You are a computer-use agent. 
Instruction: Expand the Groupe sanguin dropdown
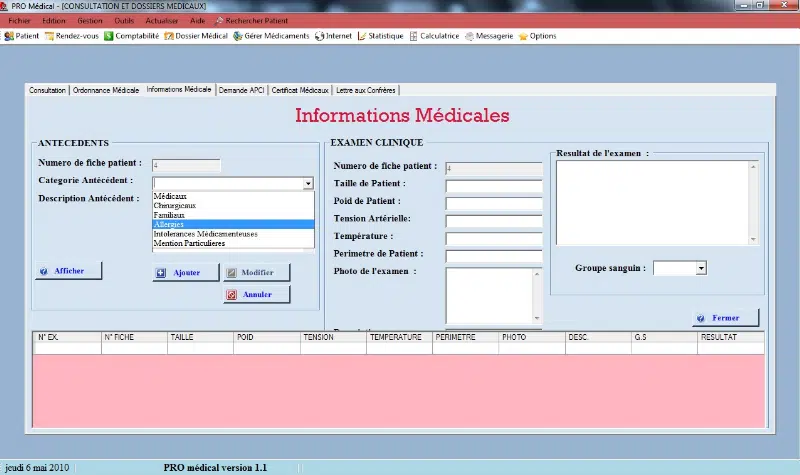(702, 268)
